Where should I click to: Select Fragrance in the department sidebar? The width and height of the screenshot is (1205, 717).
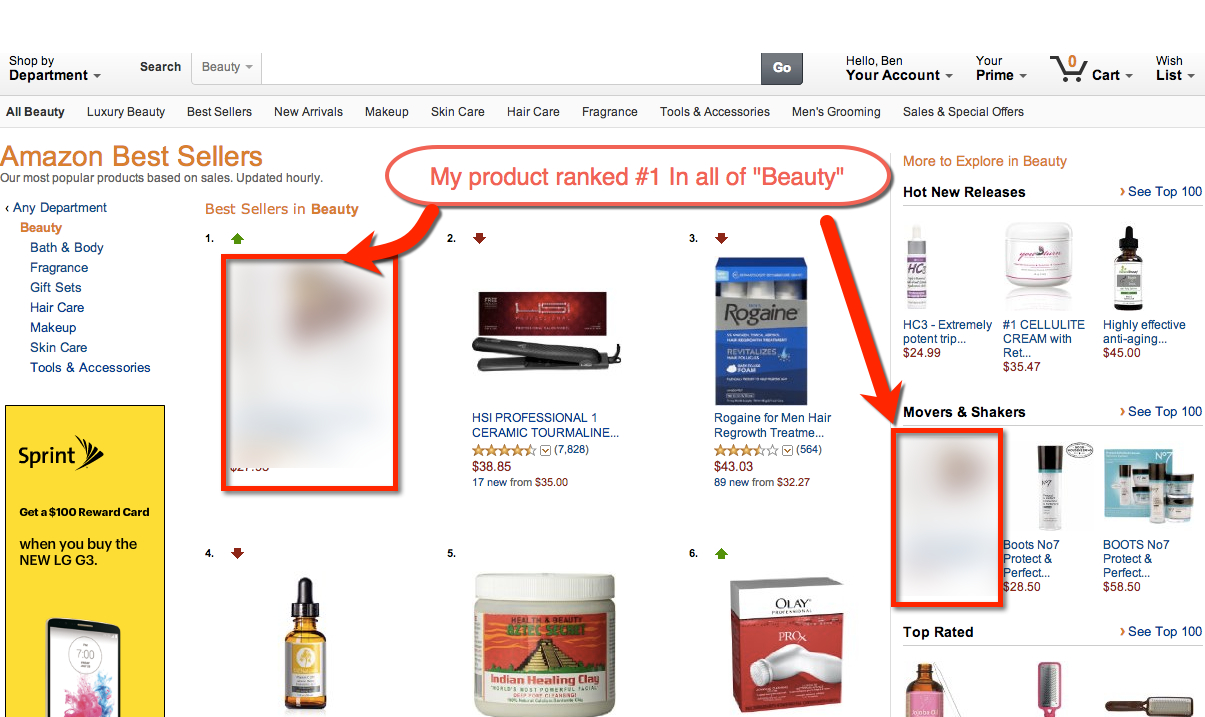59,268
